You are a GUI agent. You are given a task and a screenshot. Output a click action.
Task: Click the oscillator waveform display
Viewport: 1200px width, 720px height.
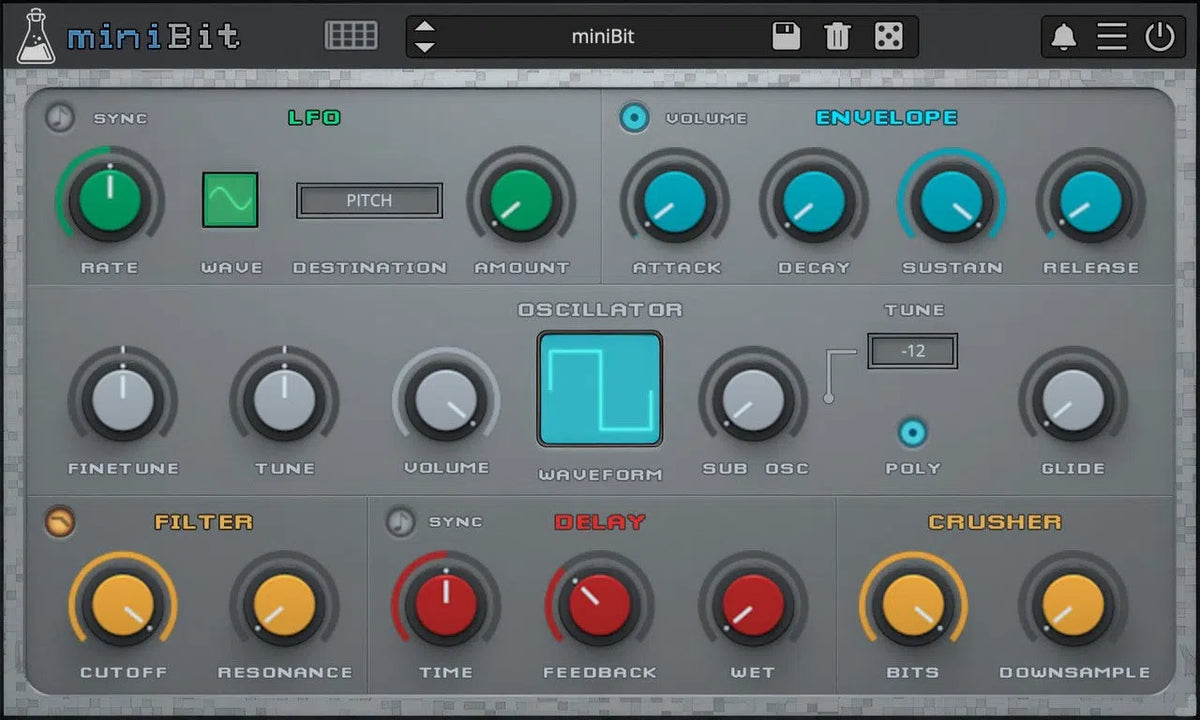pos(599,388)
